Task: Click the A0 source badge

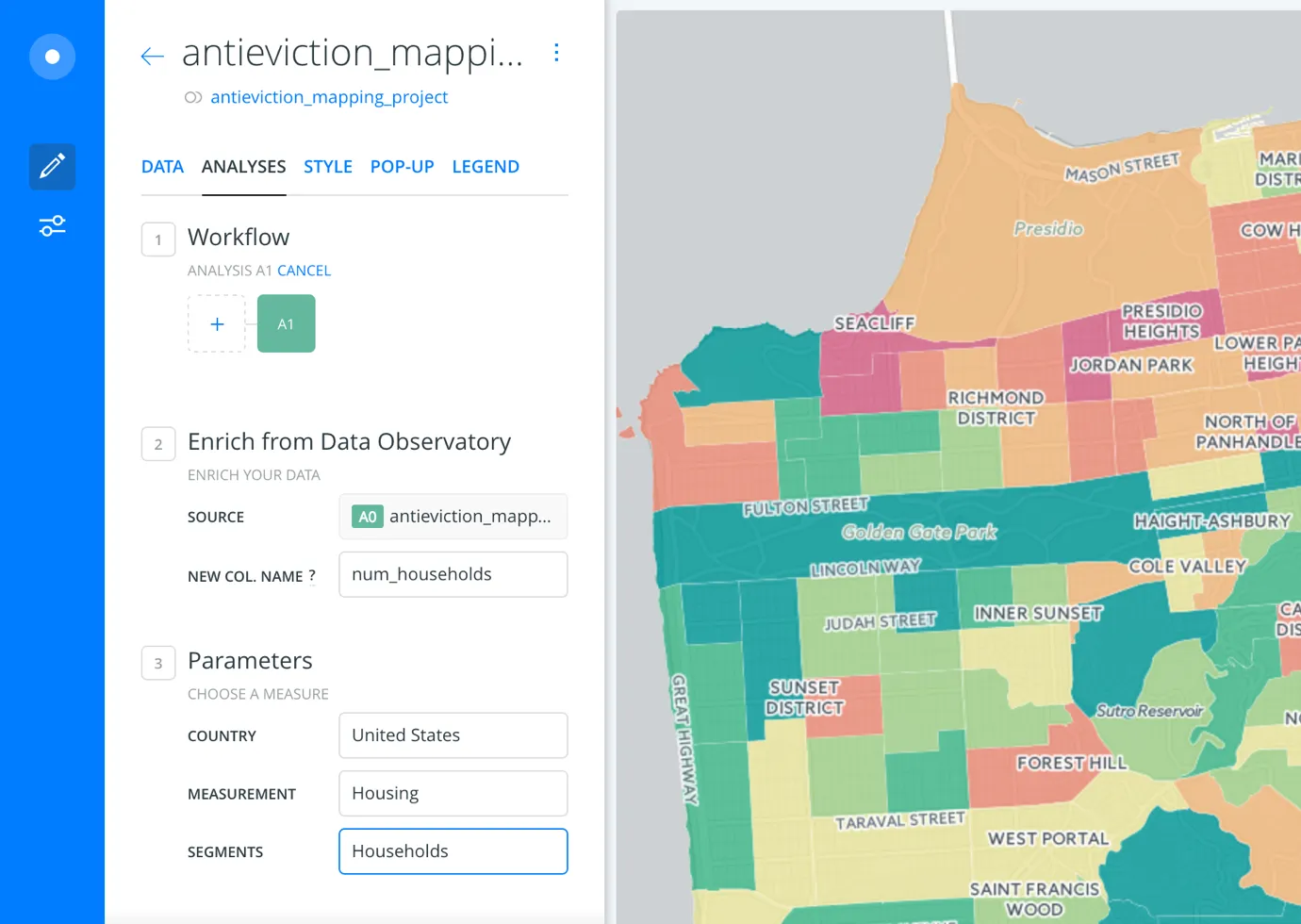Action: pyautogui.click(x=367, y=517)
